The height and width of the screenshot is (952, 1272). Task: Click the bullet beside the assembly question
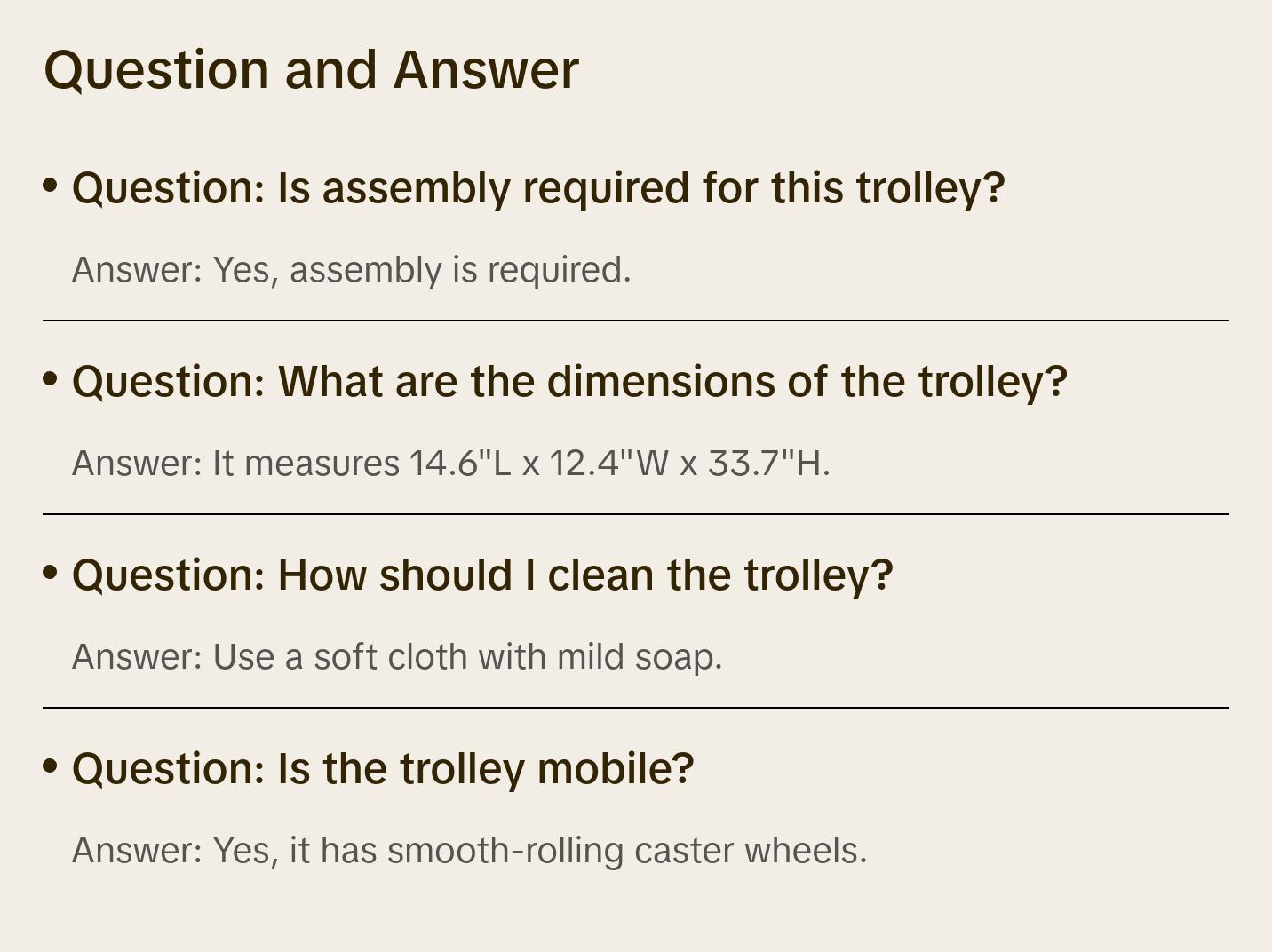51,186
